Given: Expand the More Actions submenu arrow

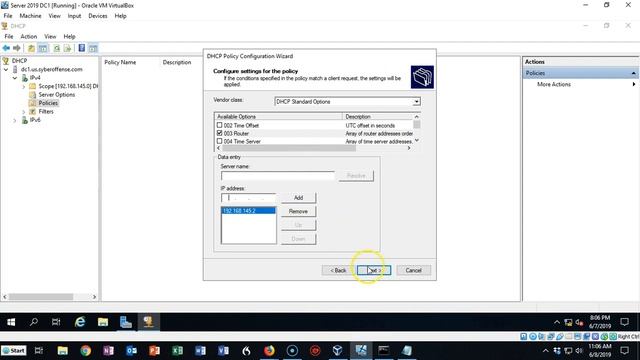Looking at the screenshot, I should 634,84.
